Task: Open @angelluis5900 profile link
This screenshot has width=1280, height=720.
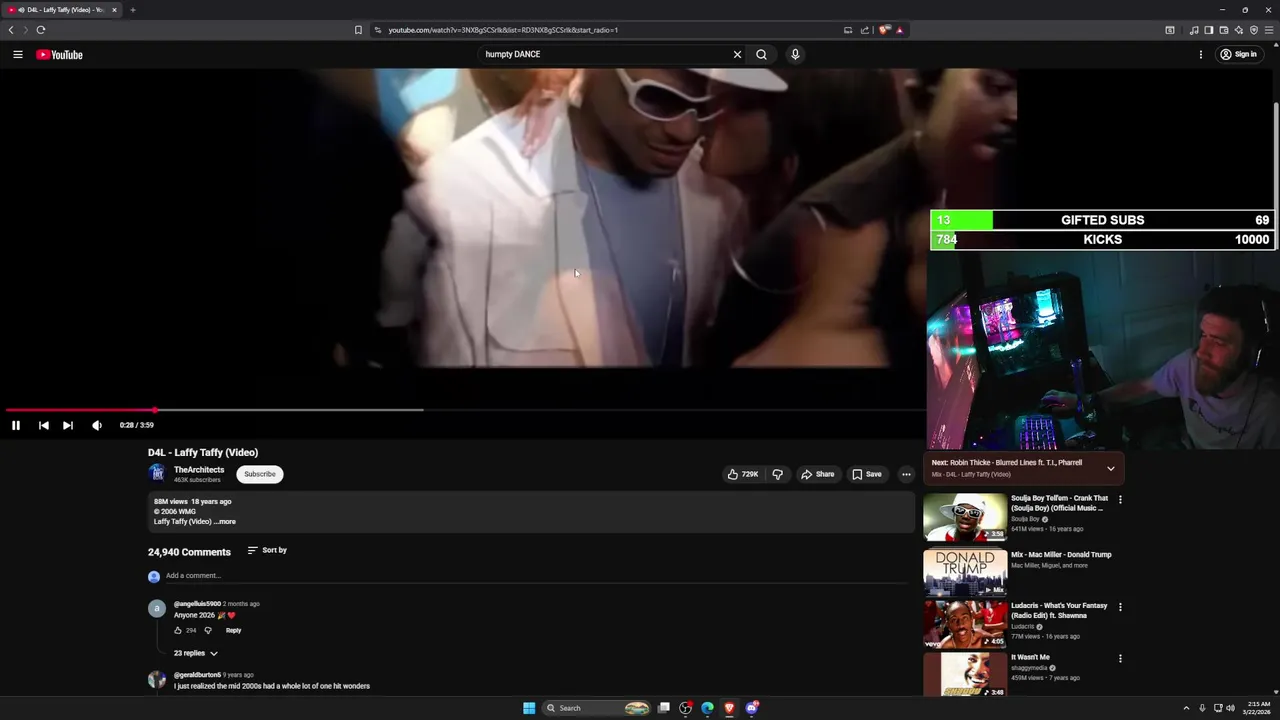Action: pos(197,604)
